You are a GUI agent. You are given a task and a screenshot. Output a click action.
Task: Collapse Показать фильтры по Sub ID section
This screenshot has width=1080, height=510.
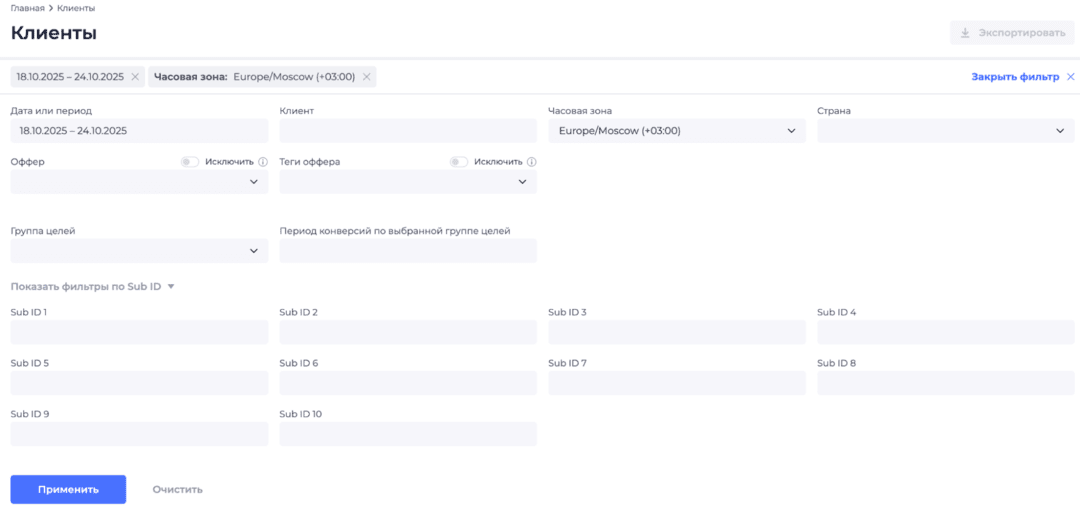click(x=92, y=287)
